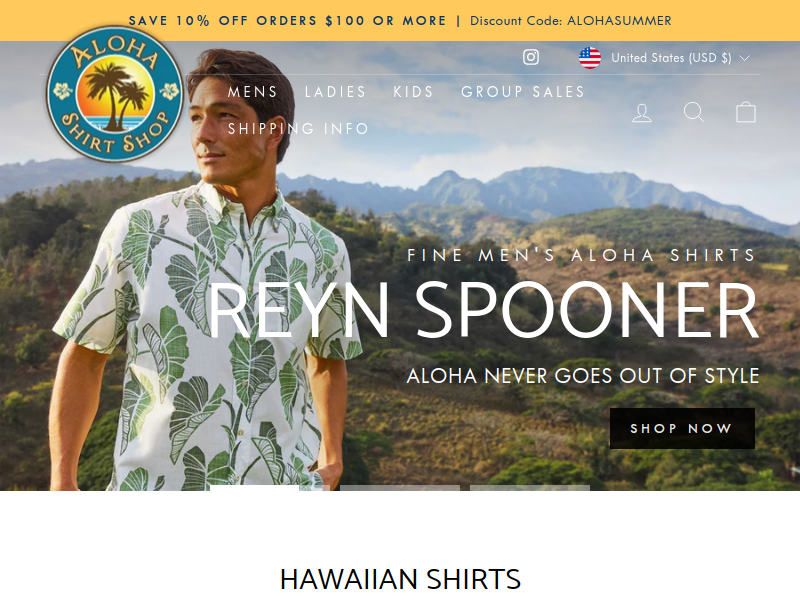Switch to the third hero slide indicator
The width and height of the screenshot is (800, 600).
click(x=530, y=488)
